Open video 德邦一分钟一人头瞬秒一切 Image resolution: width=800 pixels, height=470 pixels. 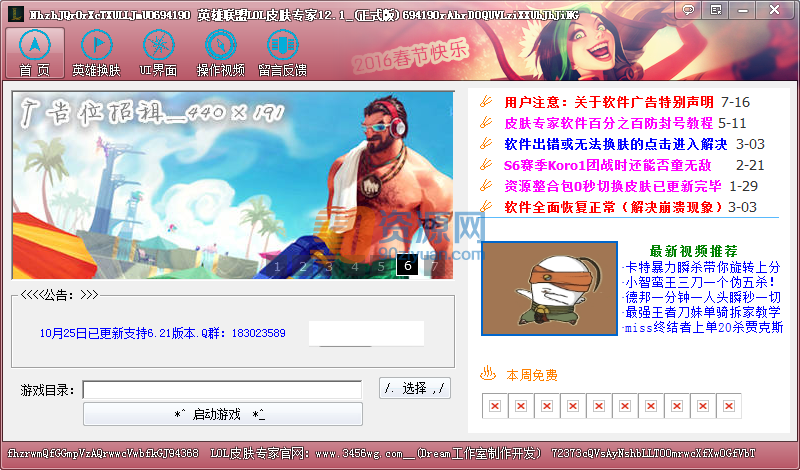pos(702,297)
